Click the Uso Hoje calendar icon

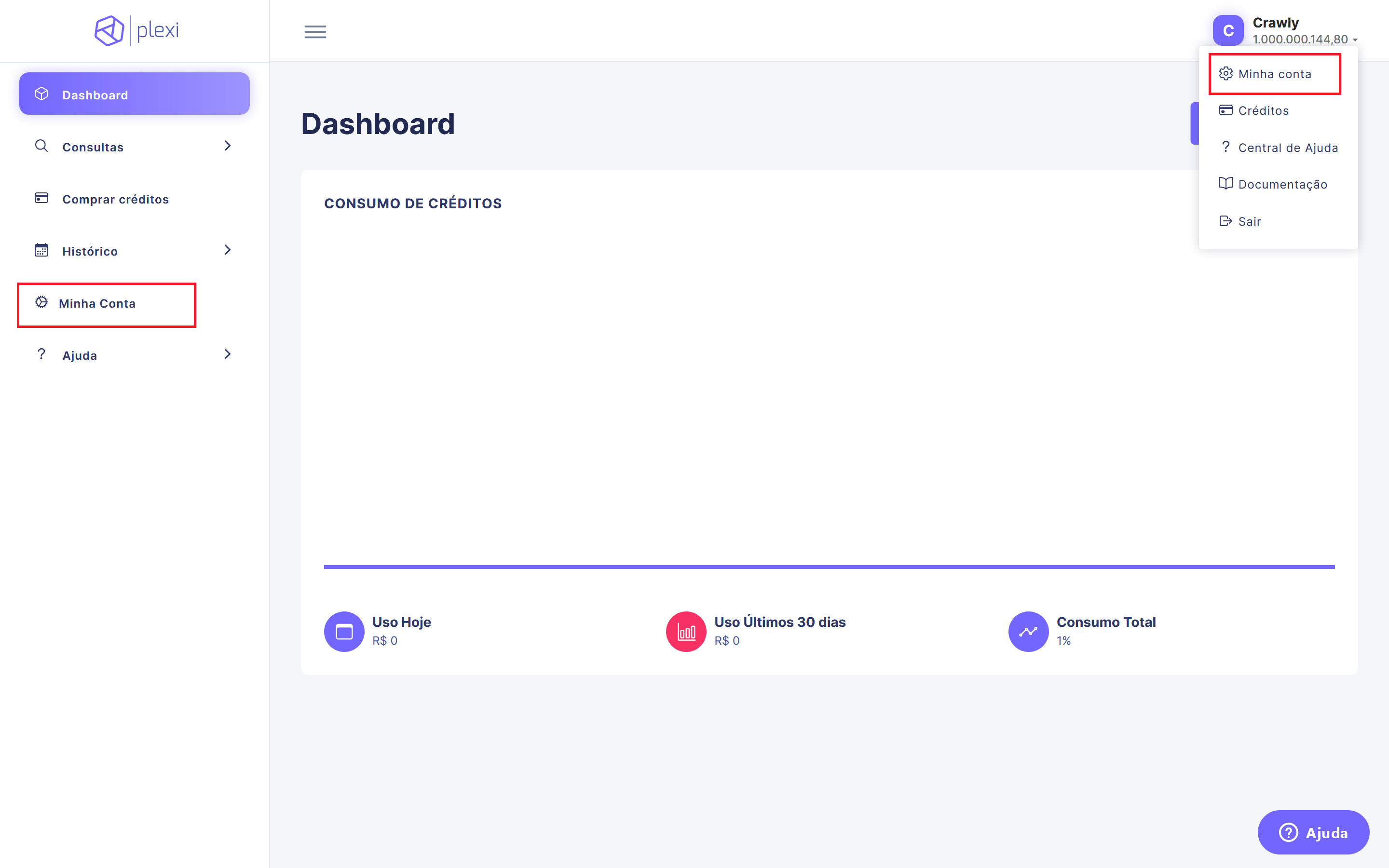click(344, 632)
